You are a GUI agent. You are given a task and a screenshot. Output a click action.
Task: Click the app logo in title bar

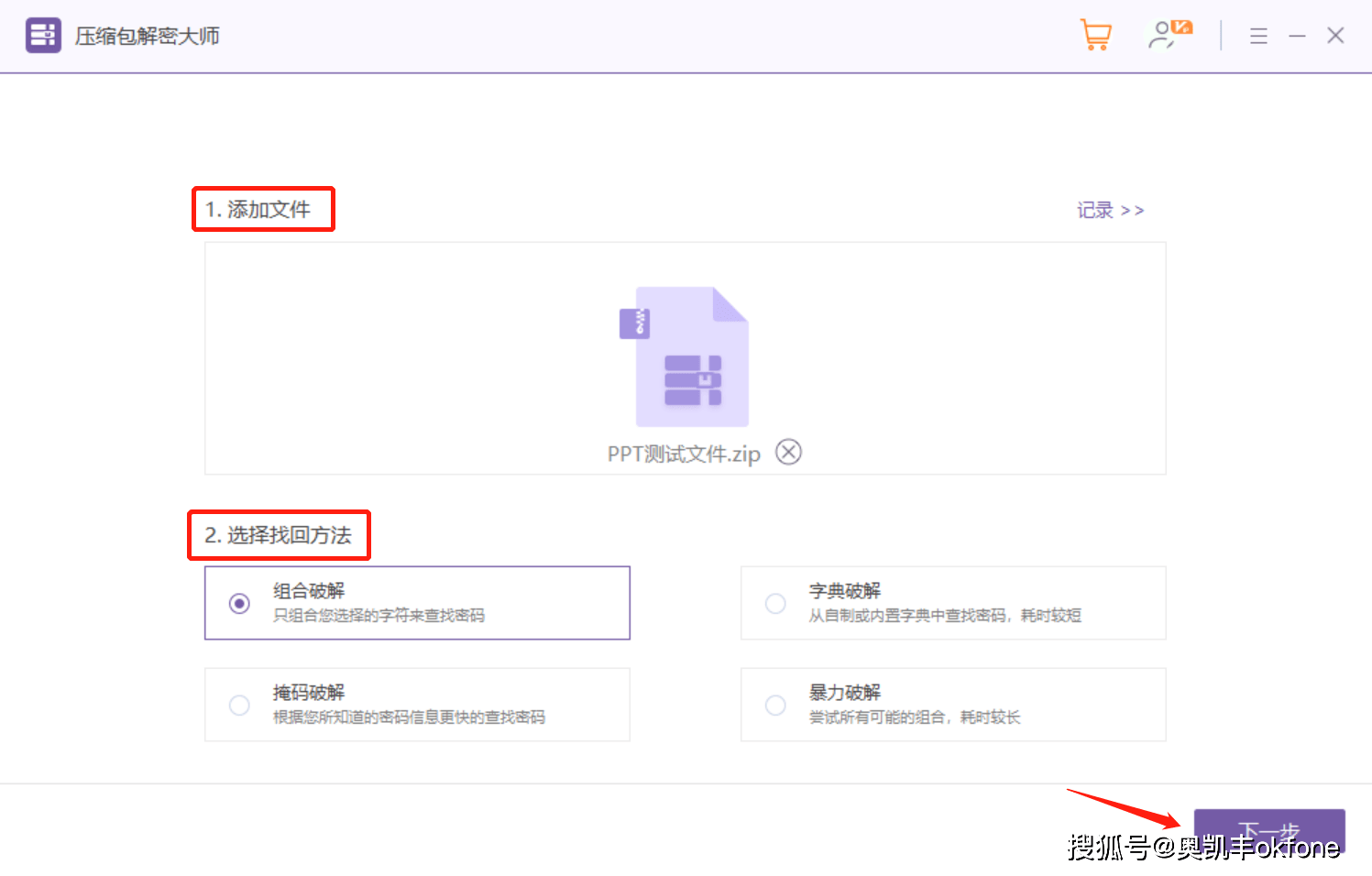click(43, 35)
